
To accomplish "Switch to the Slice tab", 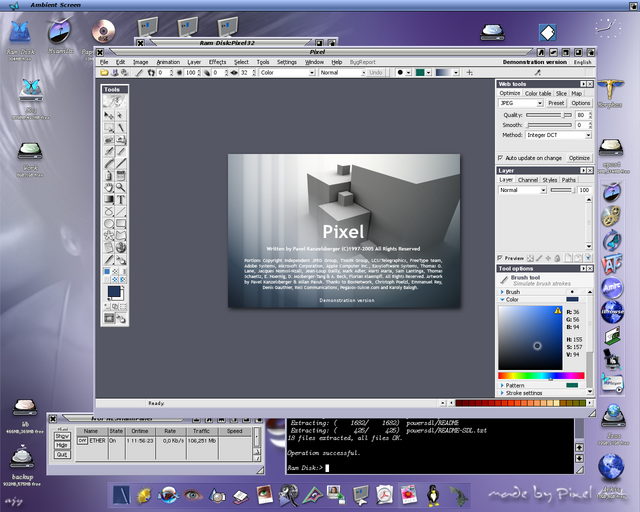I will click(x=561, y=93).
